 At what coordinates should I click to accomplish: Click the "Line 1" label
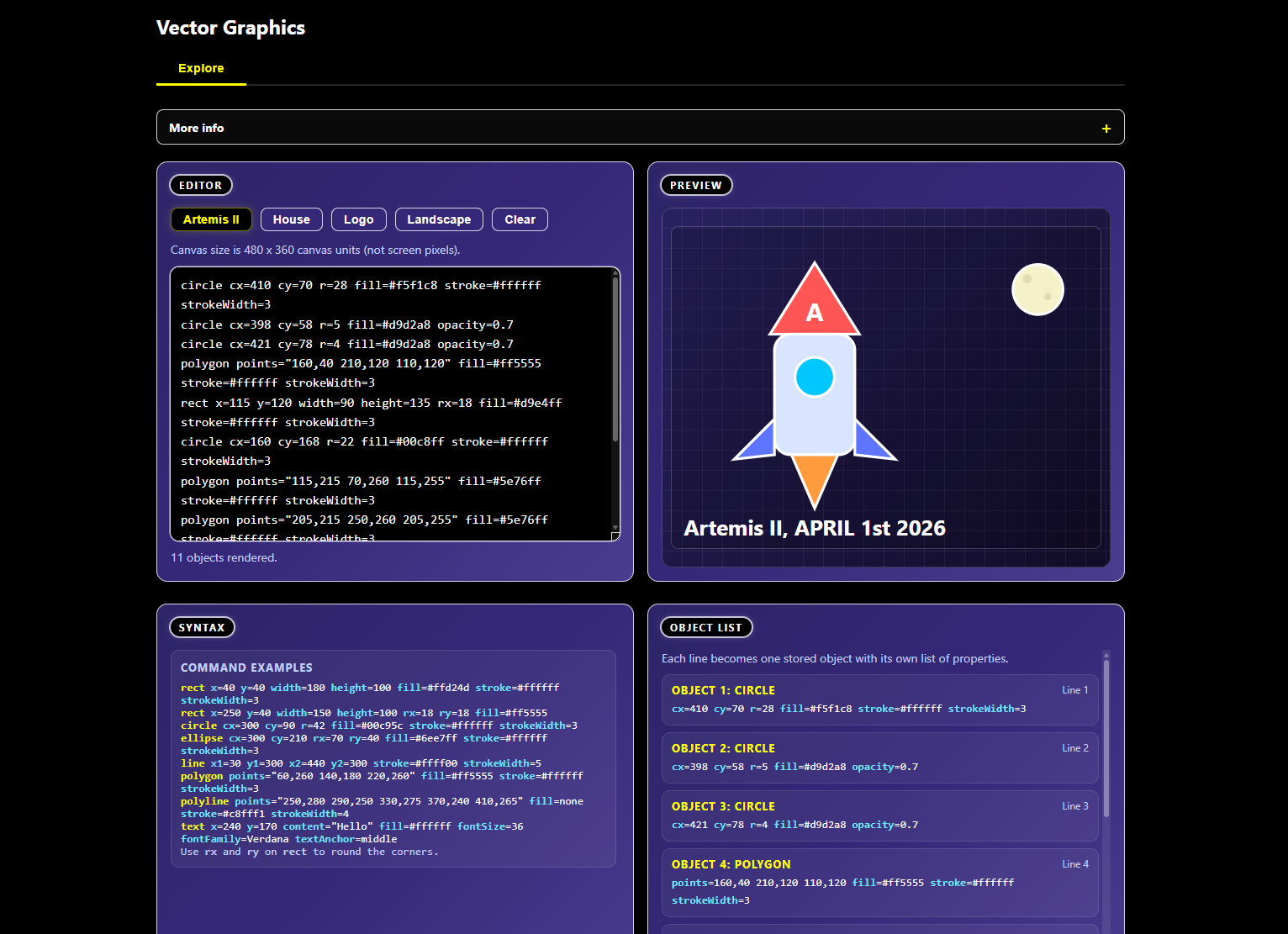pyautogui.click(x=1074, y=690)
